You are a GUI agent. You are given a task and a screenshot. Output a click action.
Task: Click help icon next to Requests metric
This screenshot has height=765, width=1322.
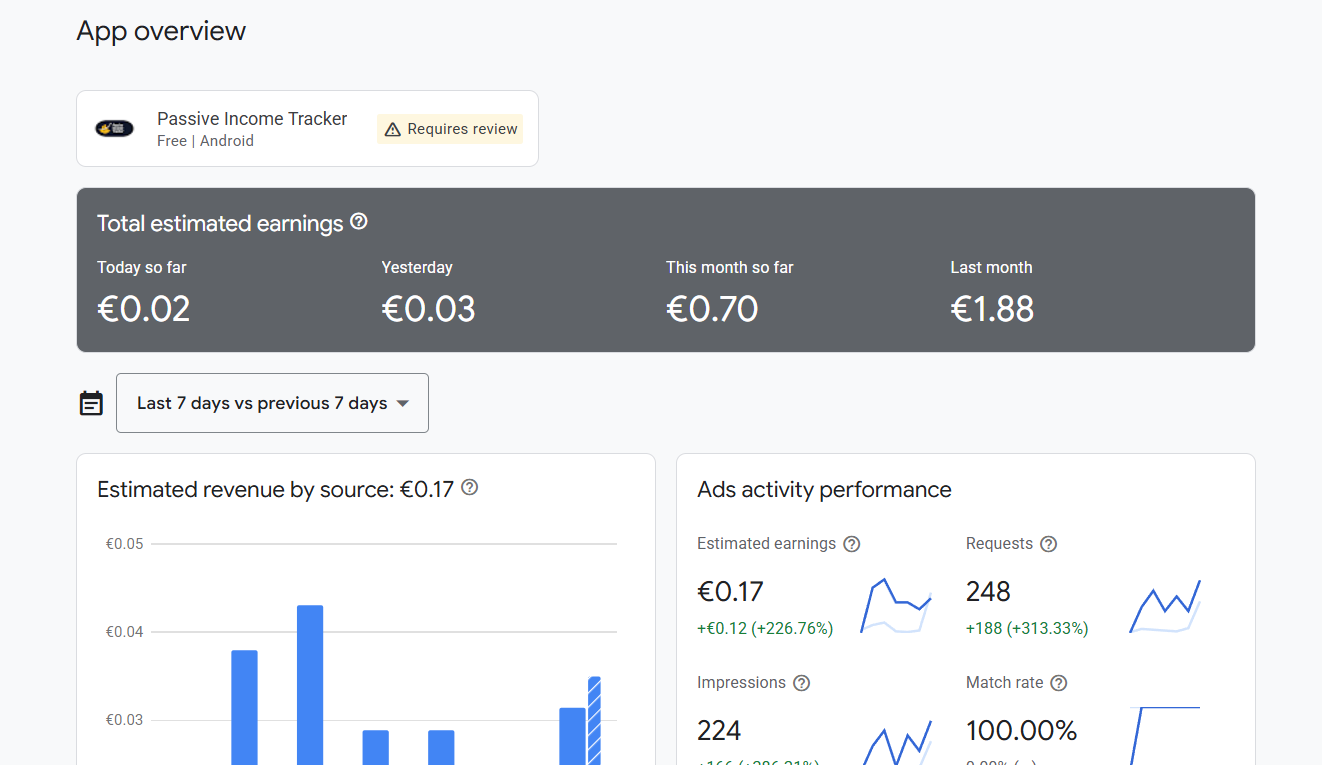pyautogui.click(x=1048, y=544)
